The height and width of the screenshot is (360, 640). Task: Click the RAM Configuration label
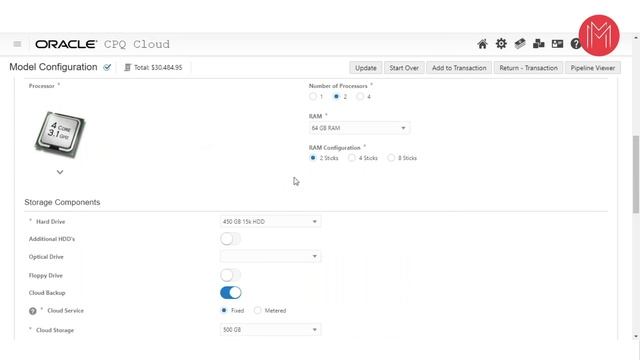coord(335,148)
